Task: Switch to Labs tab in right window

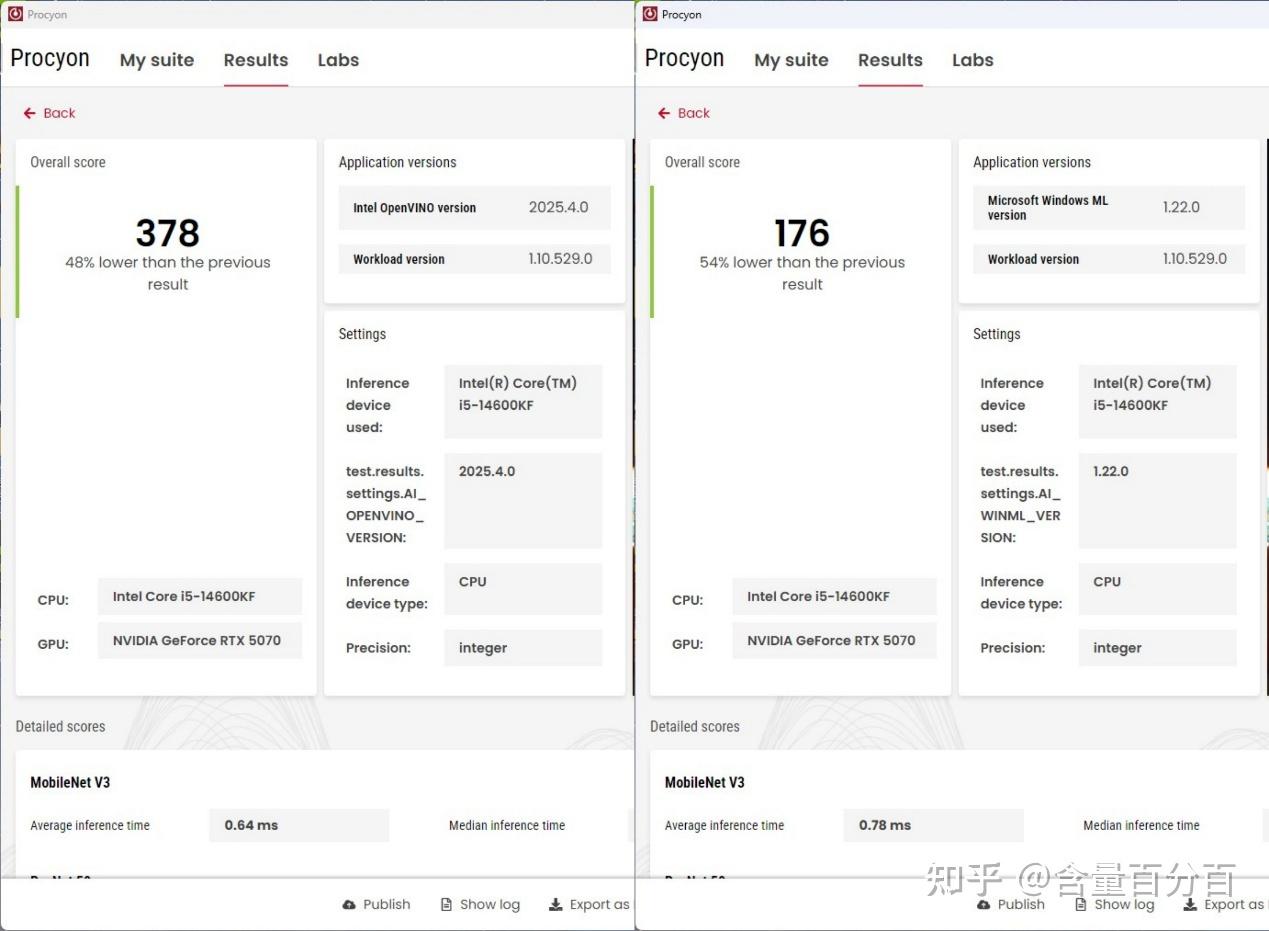Action: click(972, 60)
